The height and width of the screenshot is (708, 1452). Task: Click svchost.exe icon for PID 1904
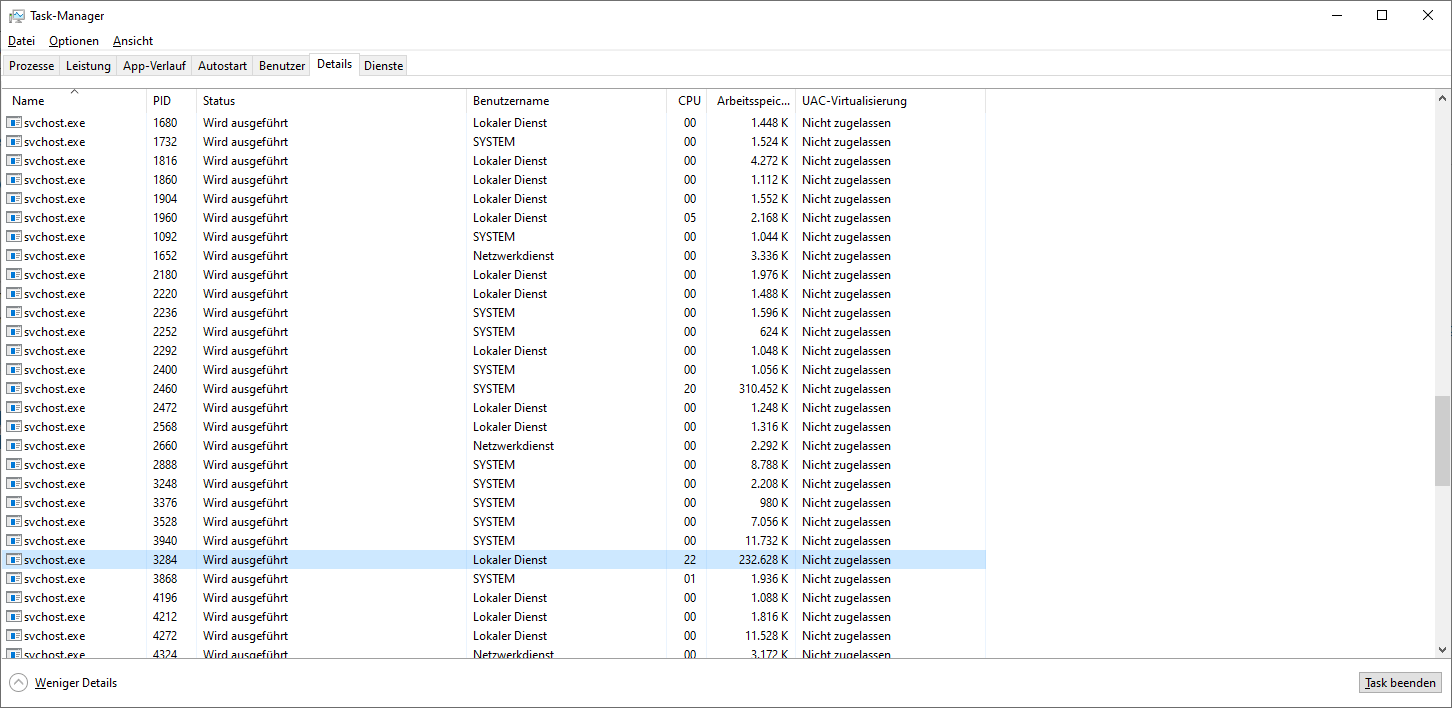coord(14,199)
